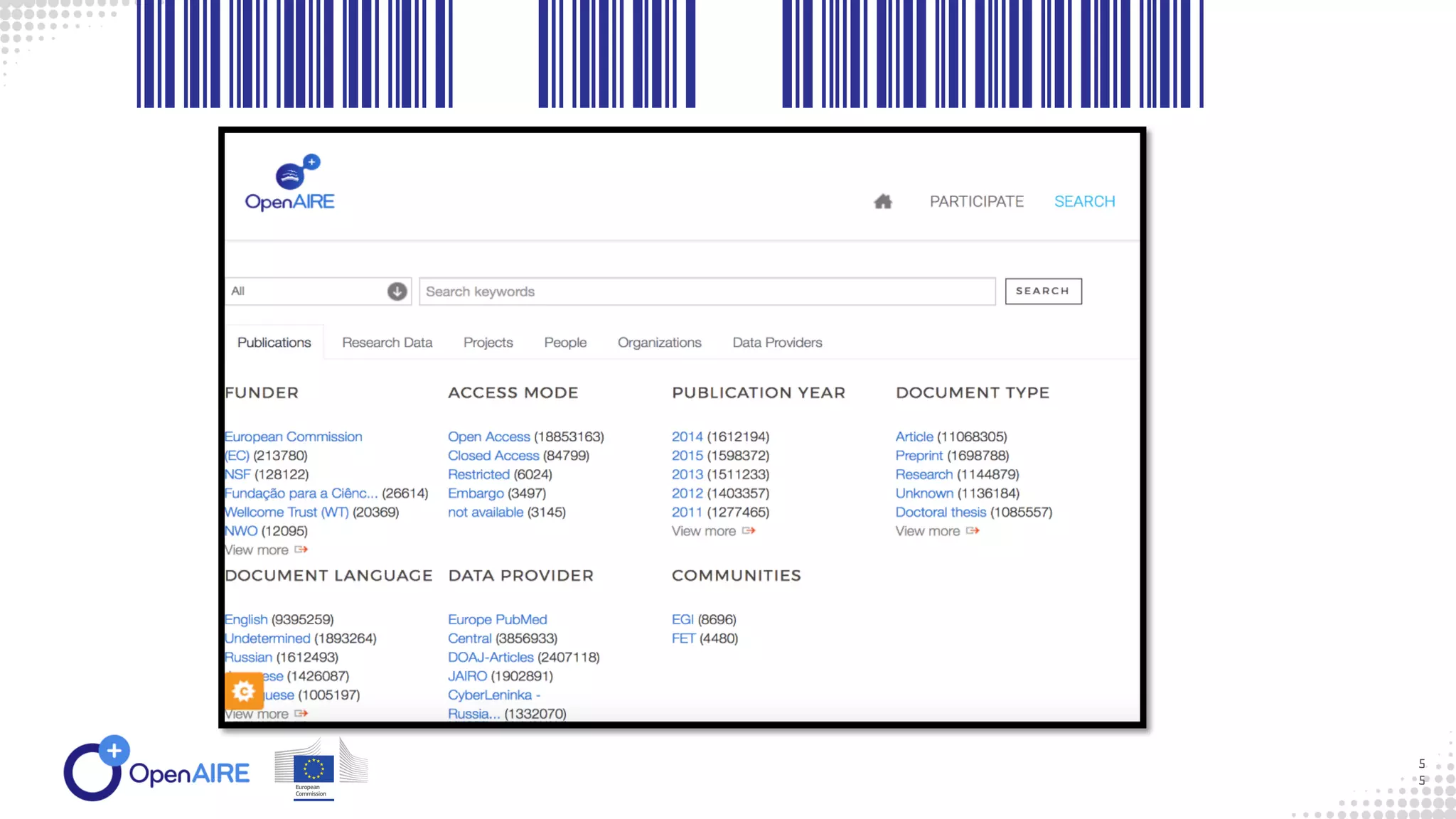Filter by Open Access link
This screenshot has height=819, width=1456.
[488, 437]
